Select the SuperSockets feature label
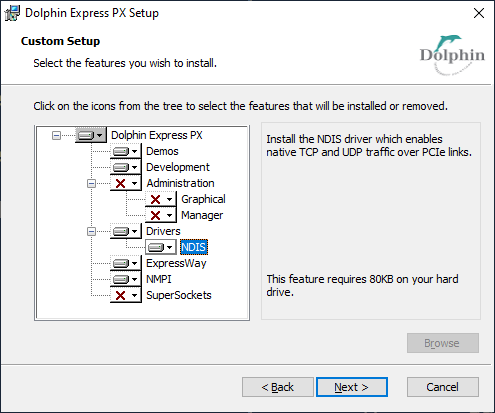The image size is (495, 413). point(179,295)
